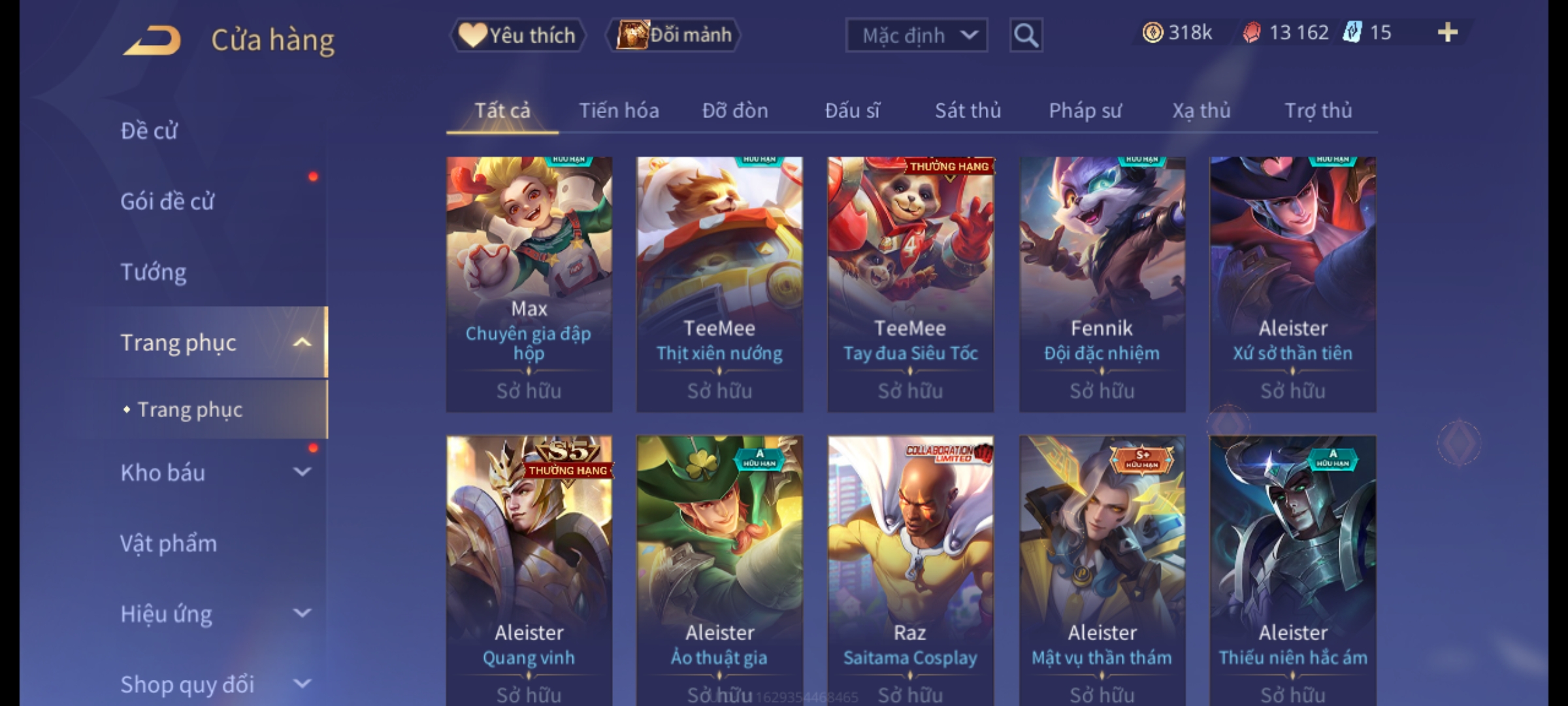Open search with the magnifier icon
This screenshot has height=706, width=1568.
pyautogui.click(x=1026, y=35)
